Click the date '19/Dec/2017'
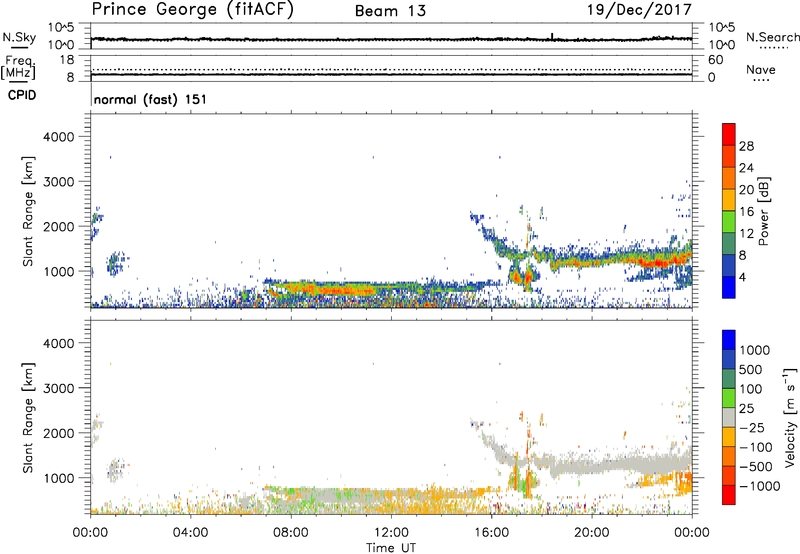This screenshot has width=800, height=554. (639, 10)
